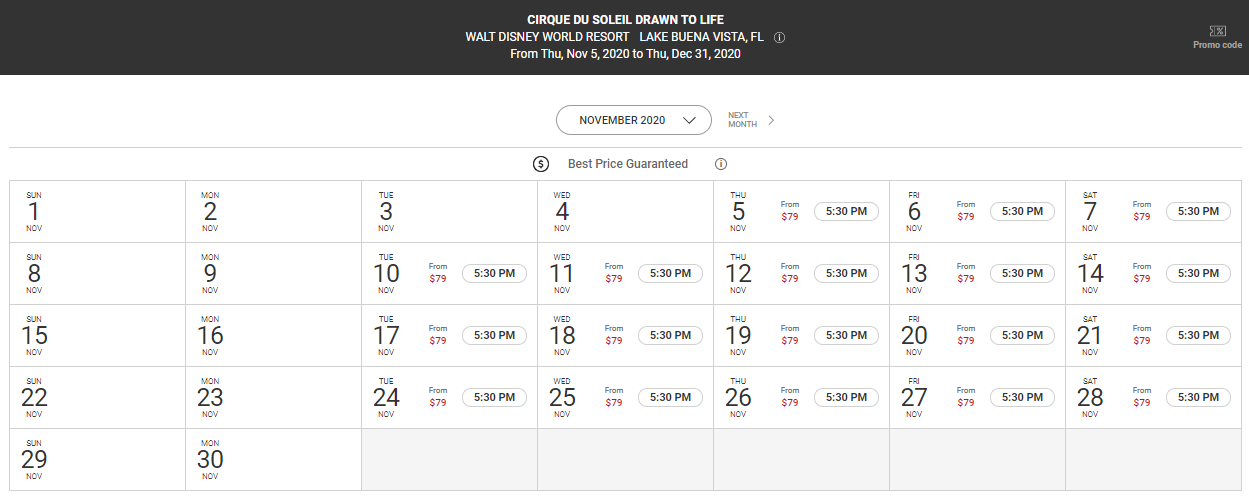
Task: Book 5:30 PM show on Wednesday Nov 11
Action: tap(670, 273)
